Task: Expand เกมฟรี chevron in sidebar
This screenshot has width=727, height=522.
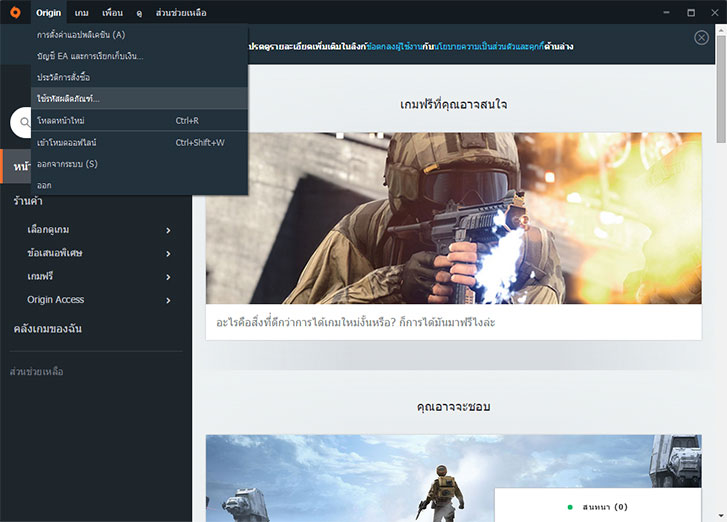Action: [x=168, y=277]
